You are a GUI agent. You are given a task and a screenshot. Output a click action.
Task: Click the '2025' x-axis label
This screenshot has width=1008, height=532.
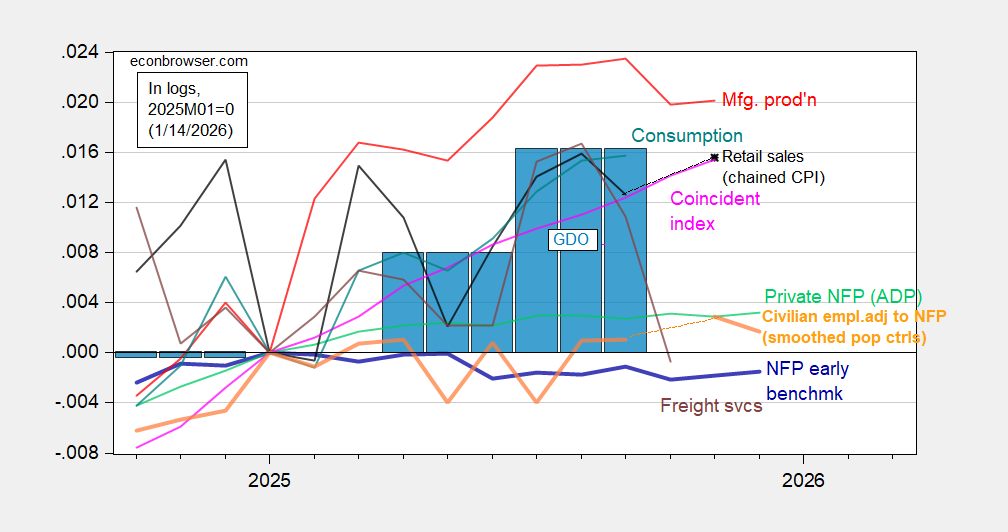pyautogui.click(x=269, y=481)
